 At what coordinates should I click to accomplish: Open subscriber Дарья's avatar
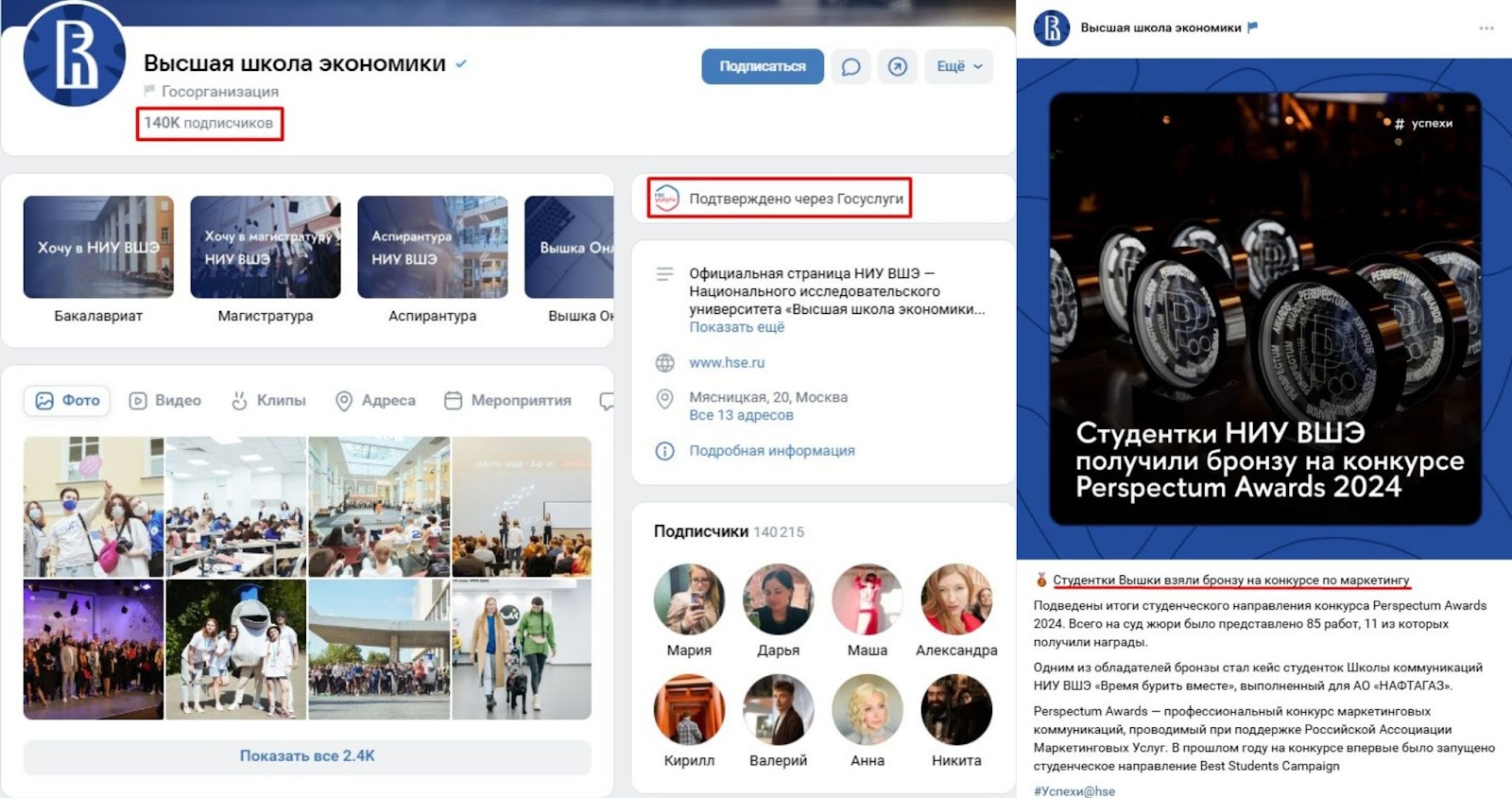pos(778,599)
